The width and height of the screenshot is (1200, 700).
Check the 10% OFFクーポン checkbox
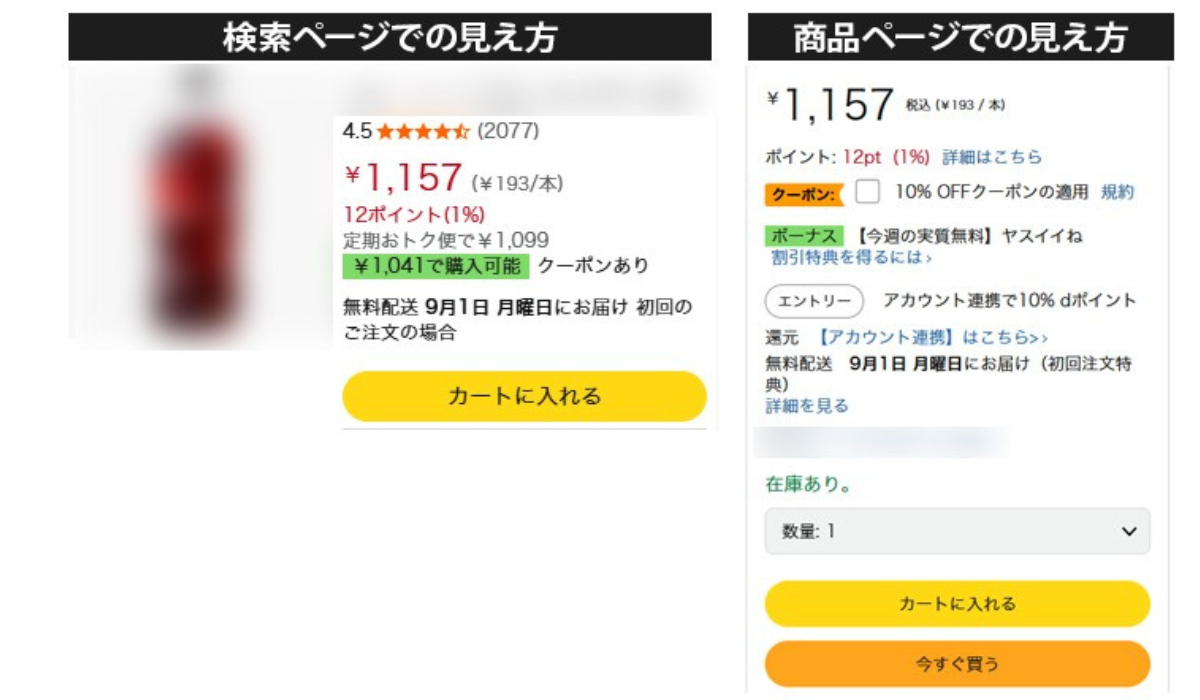coord(868,192)
